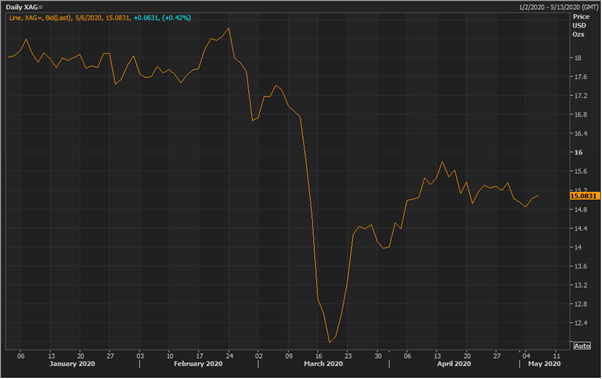This screenshot has height=379, width=602.
Task: Click the 12.8 price axis tick
Action: (580, 304)
